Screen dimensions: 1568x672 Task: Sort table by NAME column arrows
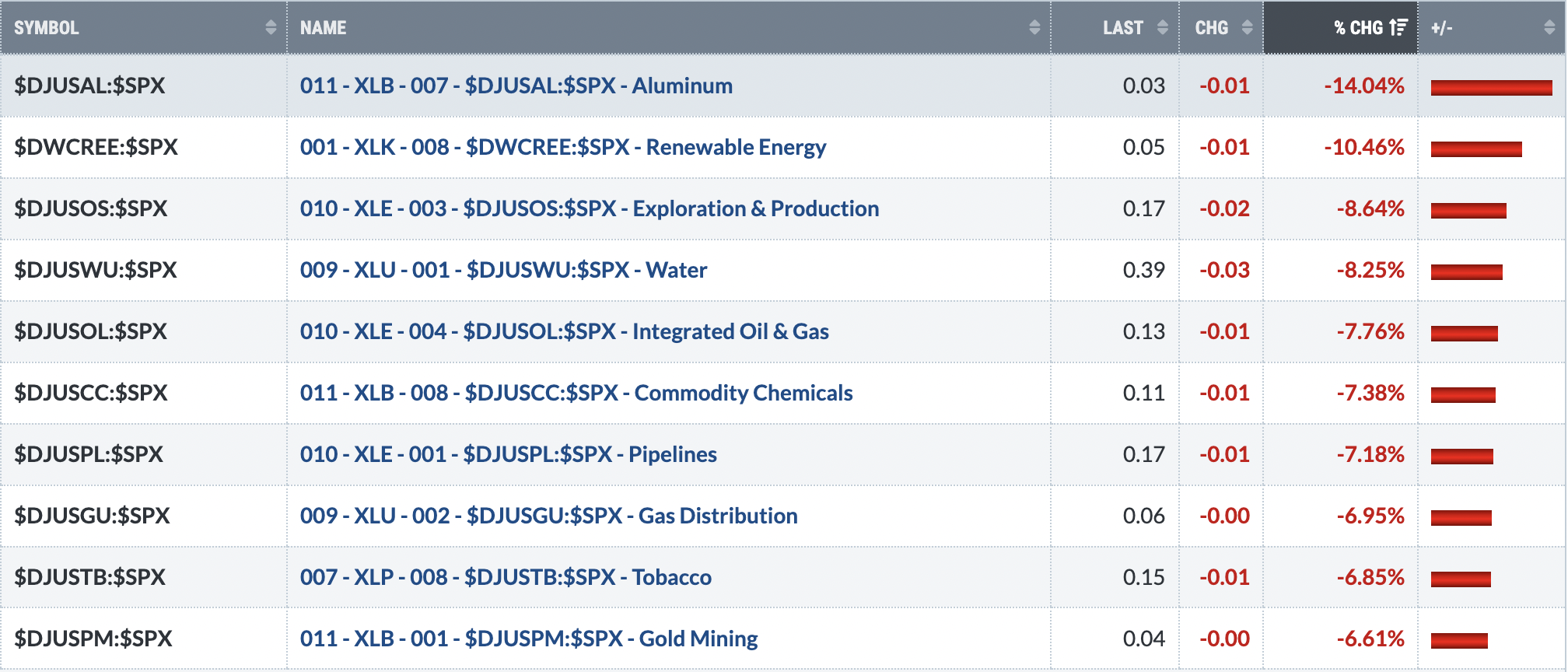tap(1034, 27)
